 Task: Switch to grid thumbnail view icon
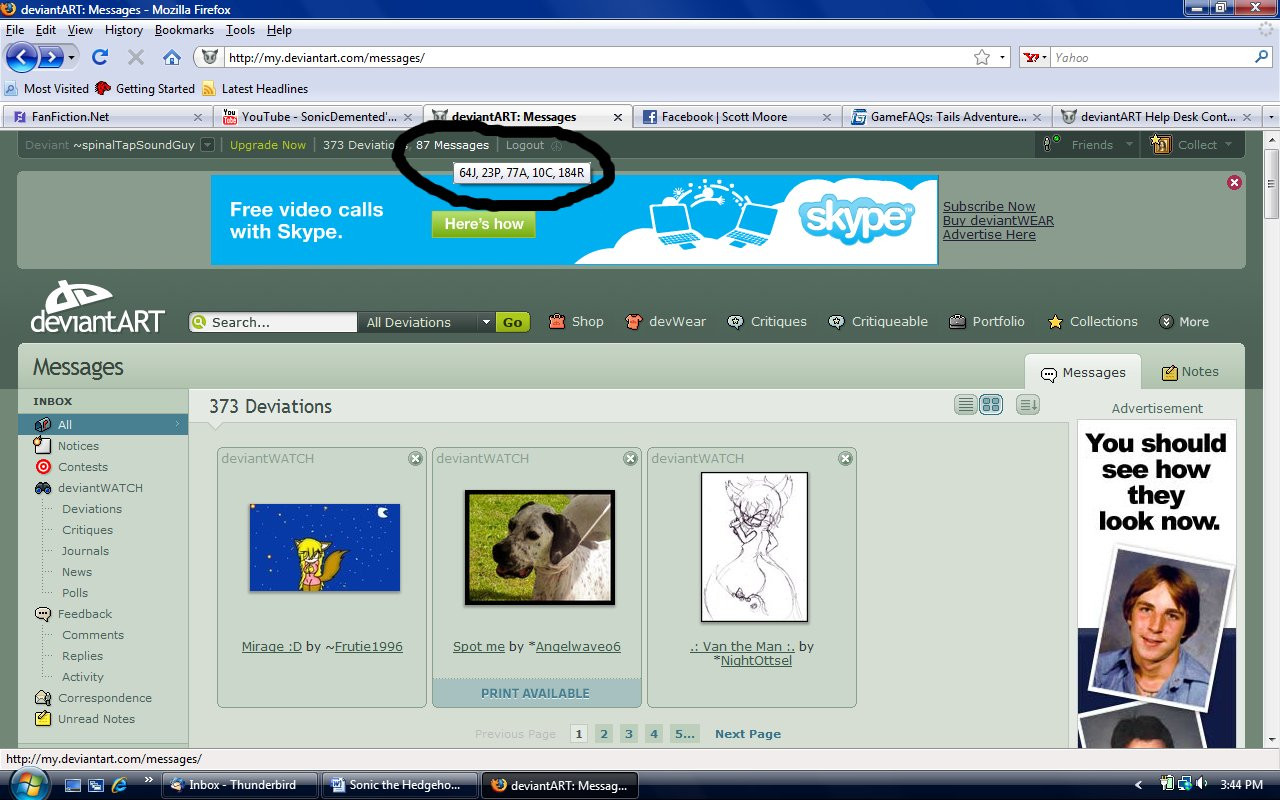(x=990, y=405)
